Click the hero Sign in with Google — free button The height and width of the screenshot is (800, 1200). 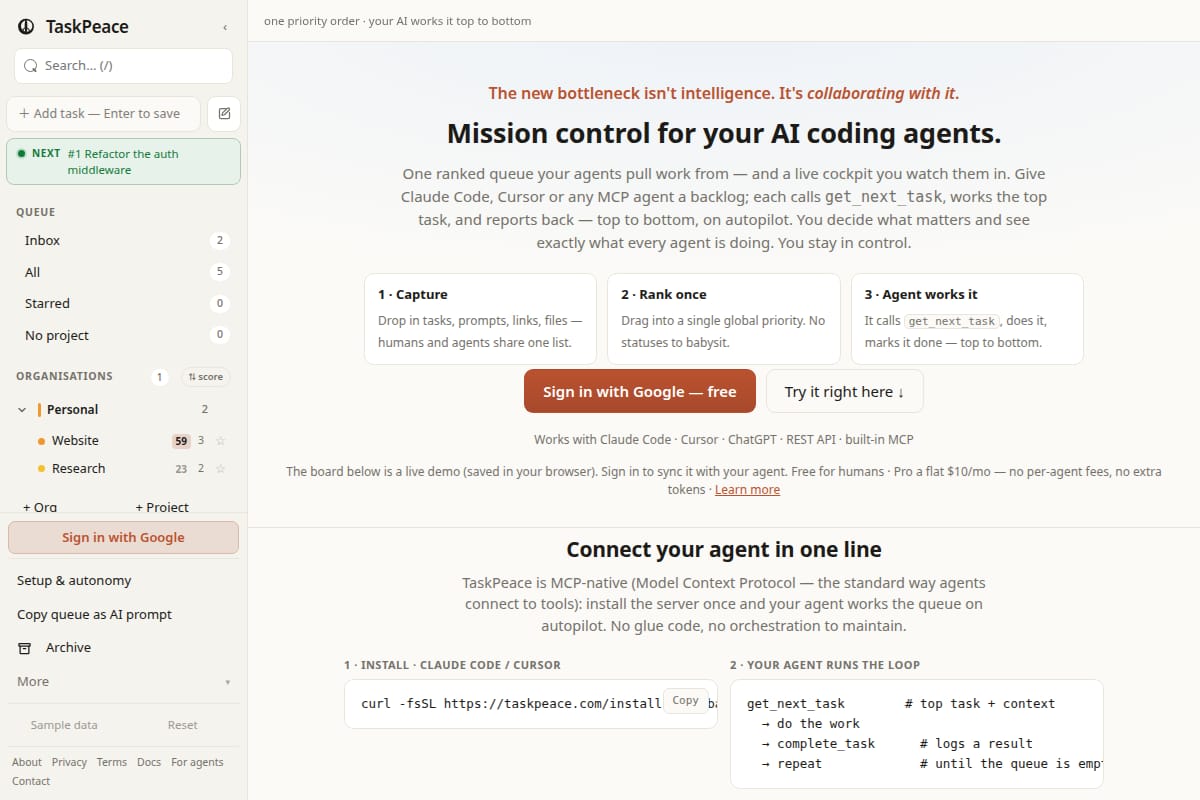pos(639,392)
